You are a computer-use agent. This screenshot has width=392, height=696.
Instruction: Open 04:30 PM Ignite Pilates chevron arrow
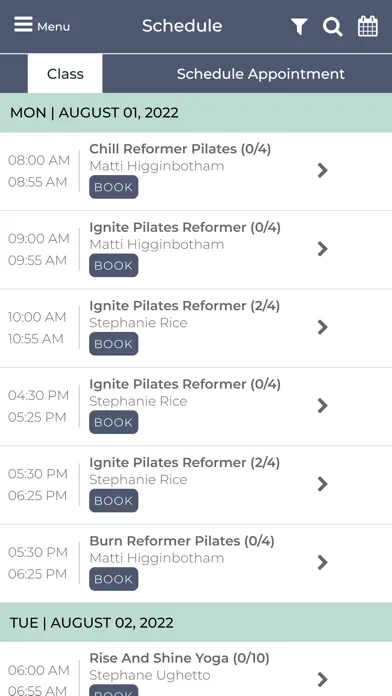(323, 405)
